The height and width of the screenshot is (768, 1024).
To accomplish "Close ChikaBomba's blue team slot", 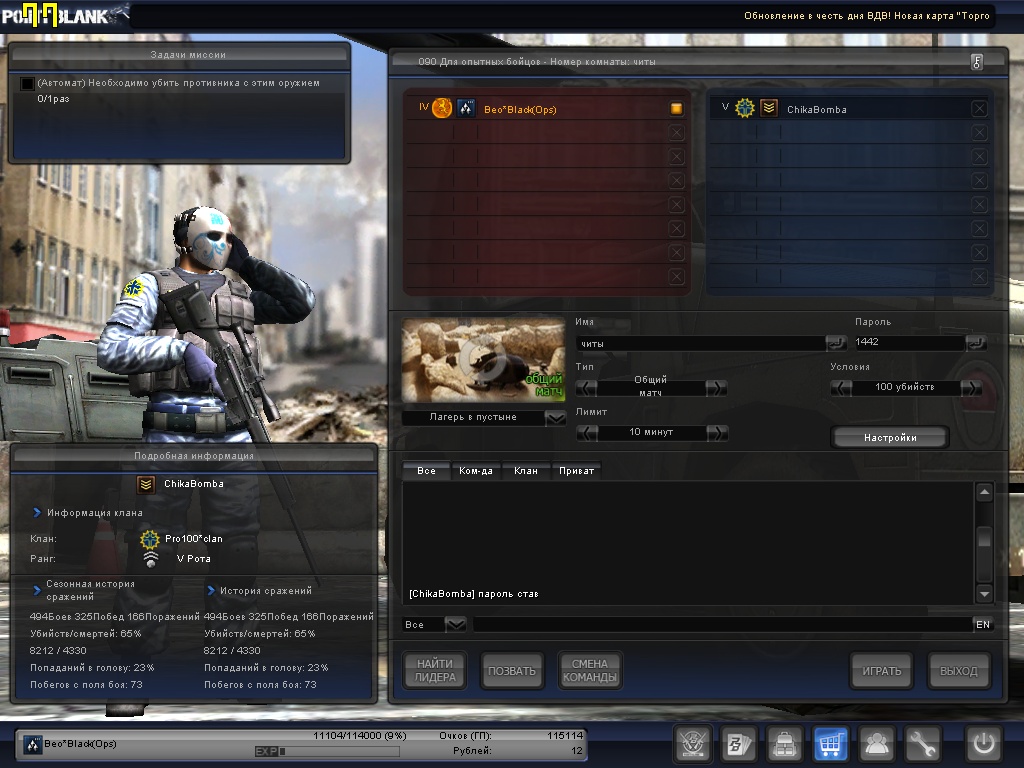I will pyautogui.click(x=979, y=109).
